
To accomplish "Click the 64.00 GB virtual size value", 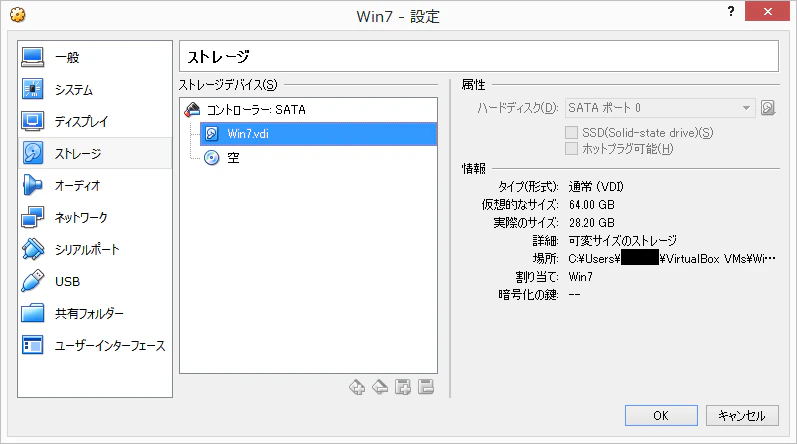I will (592, 205).
